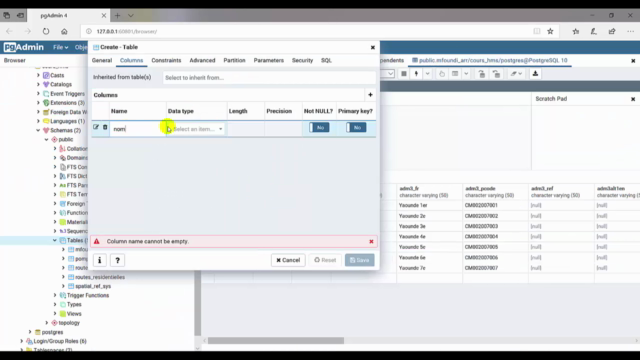Close the Create - Table dialog
This screenshot has height=360, width=640.
373,47
